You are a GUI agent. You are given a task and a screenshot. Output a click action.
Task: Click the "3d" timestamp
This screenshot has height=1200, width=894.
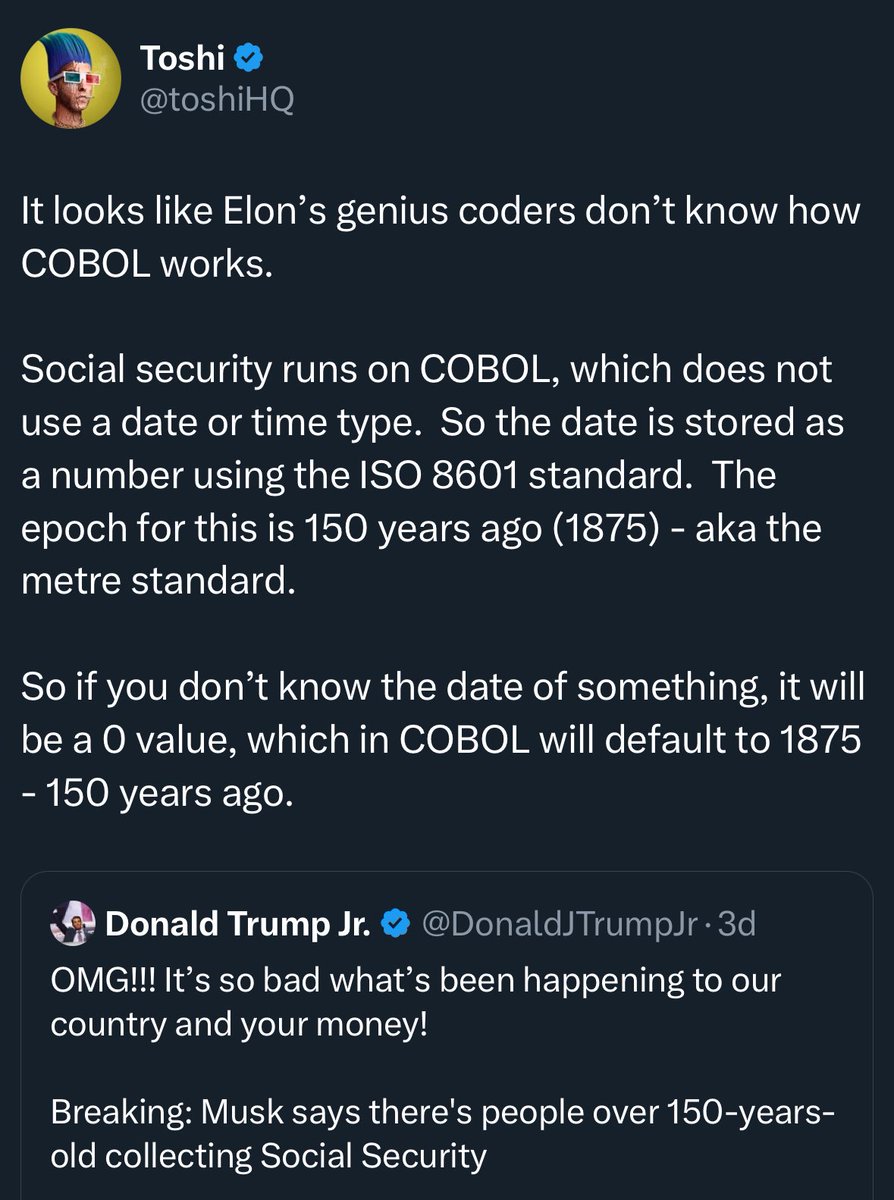tap(737, 924)
